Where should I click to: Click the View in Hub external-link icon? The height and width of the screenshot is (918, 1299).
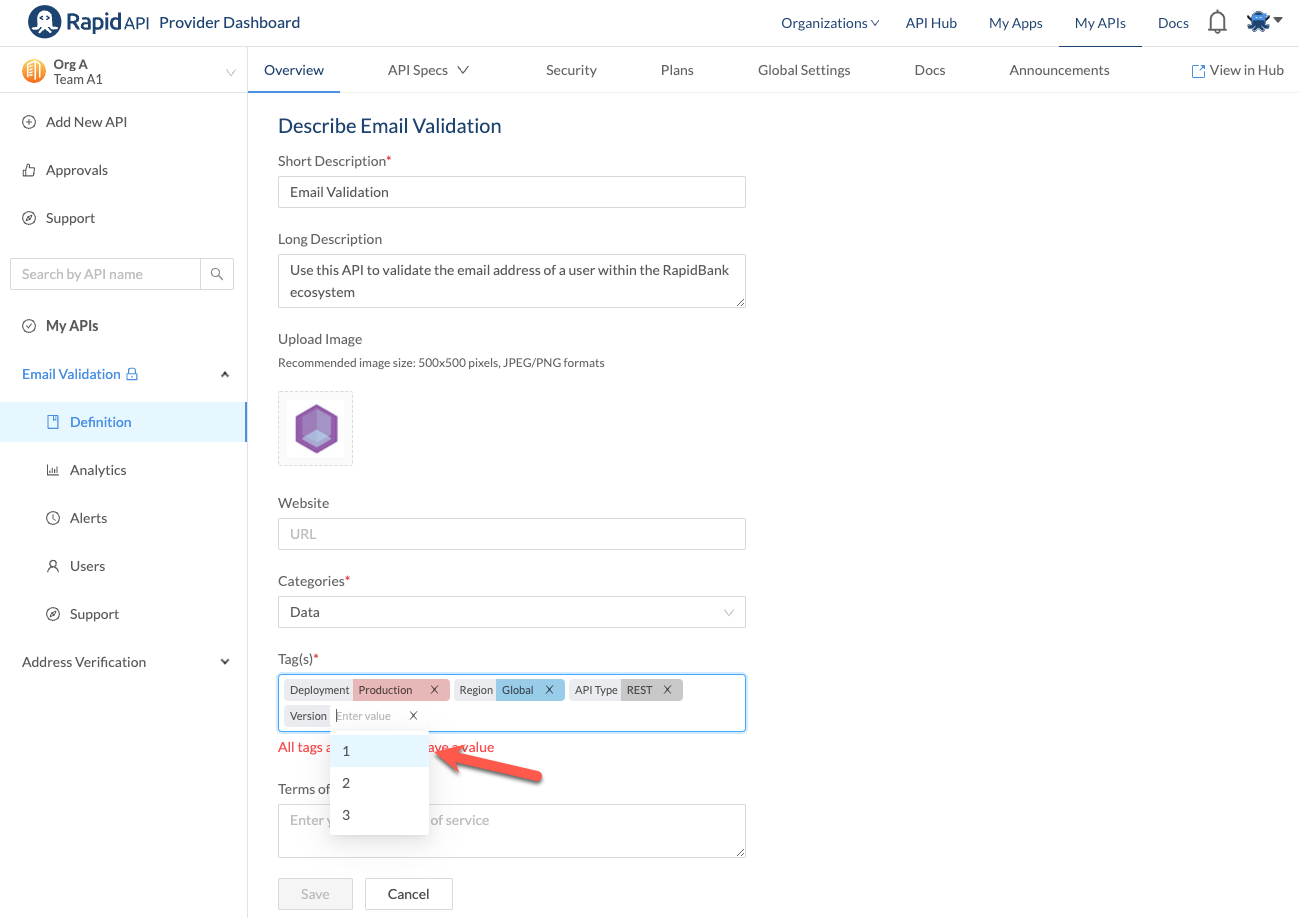click(x=1198, y=71)
